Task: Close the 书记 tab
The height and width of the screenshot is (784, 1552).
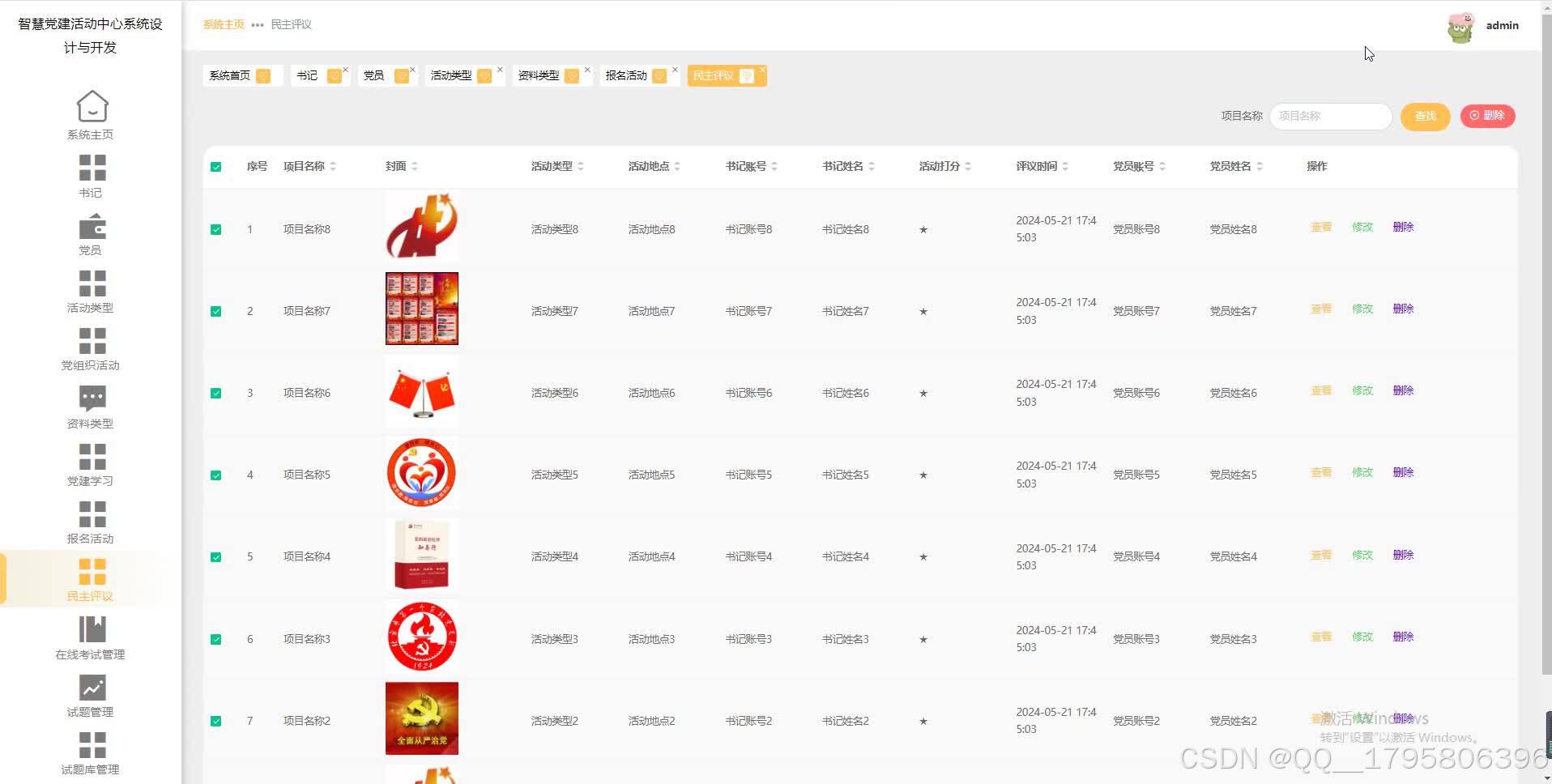Action: click(346, 70)
